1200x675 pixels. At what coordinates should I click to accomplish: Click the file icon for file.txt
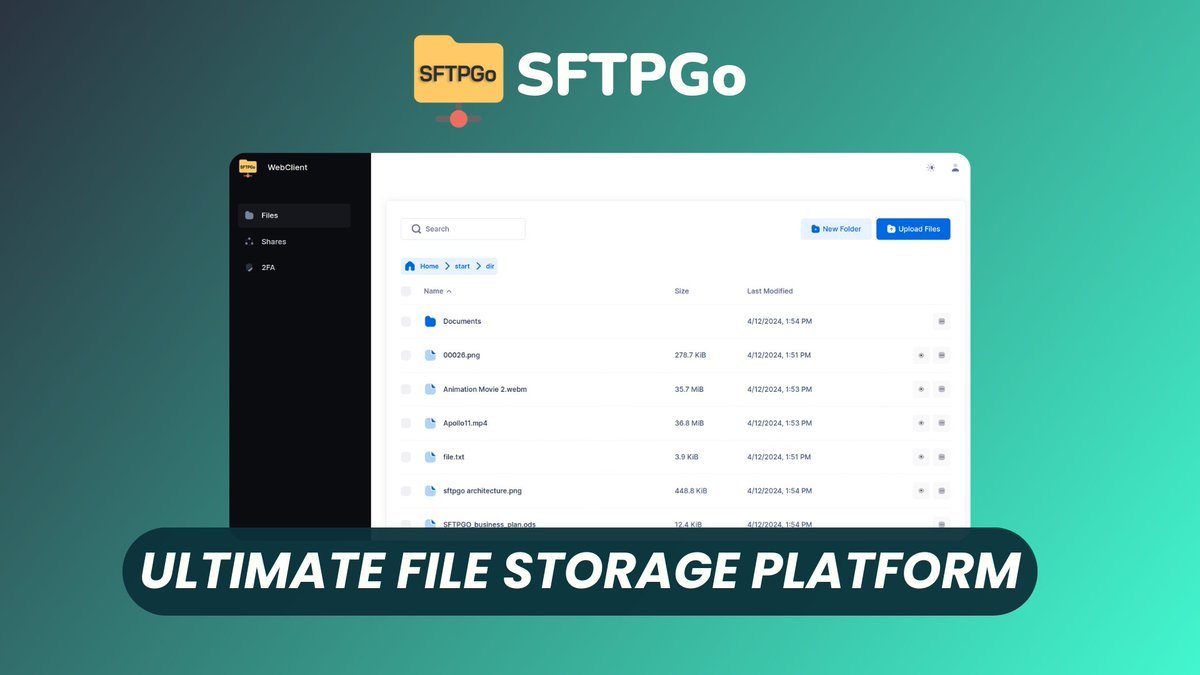click(430, 457)
